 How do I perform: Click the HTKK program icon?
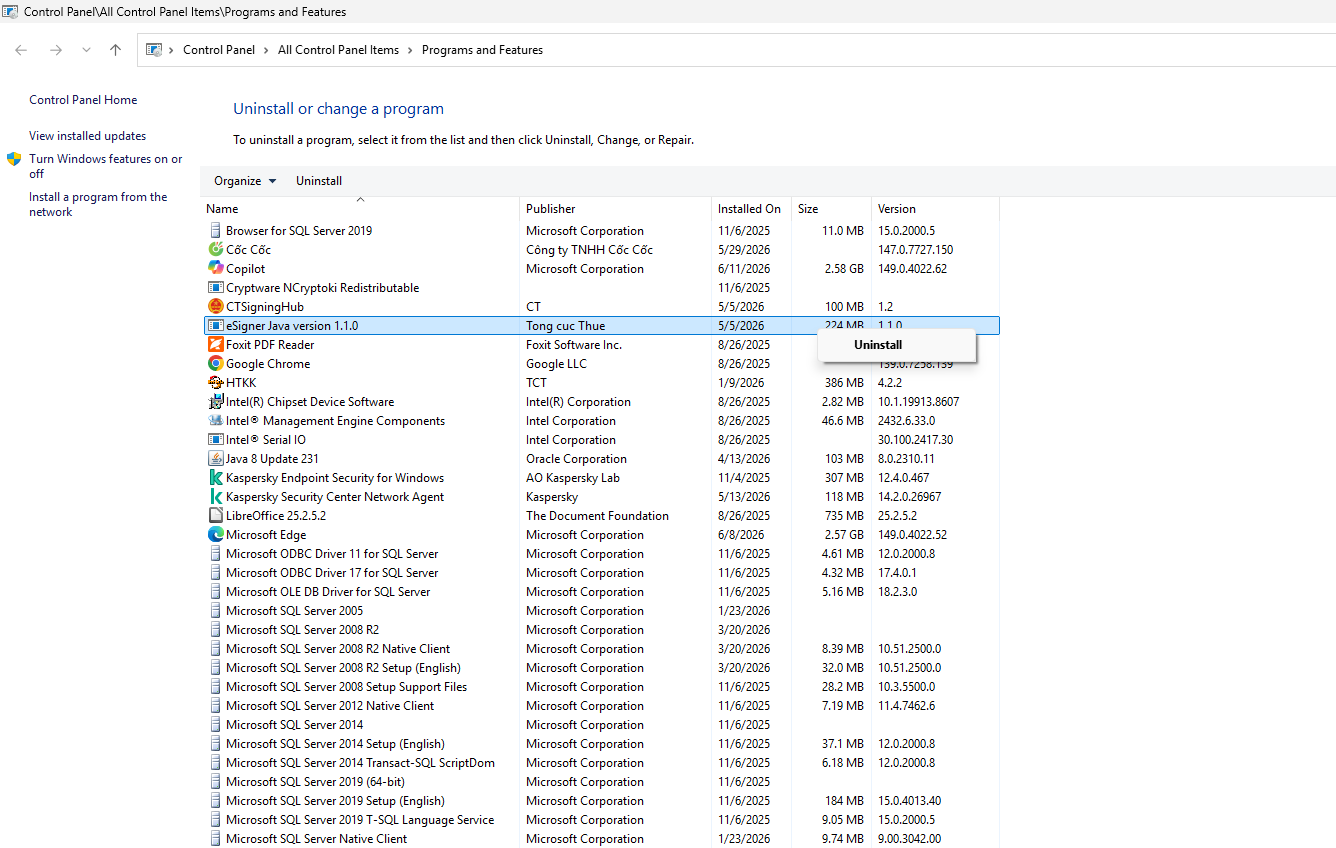pyautogui.click(x=215, y=382)
